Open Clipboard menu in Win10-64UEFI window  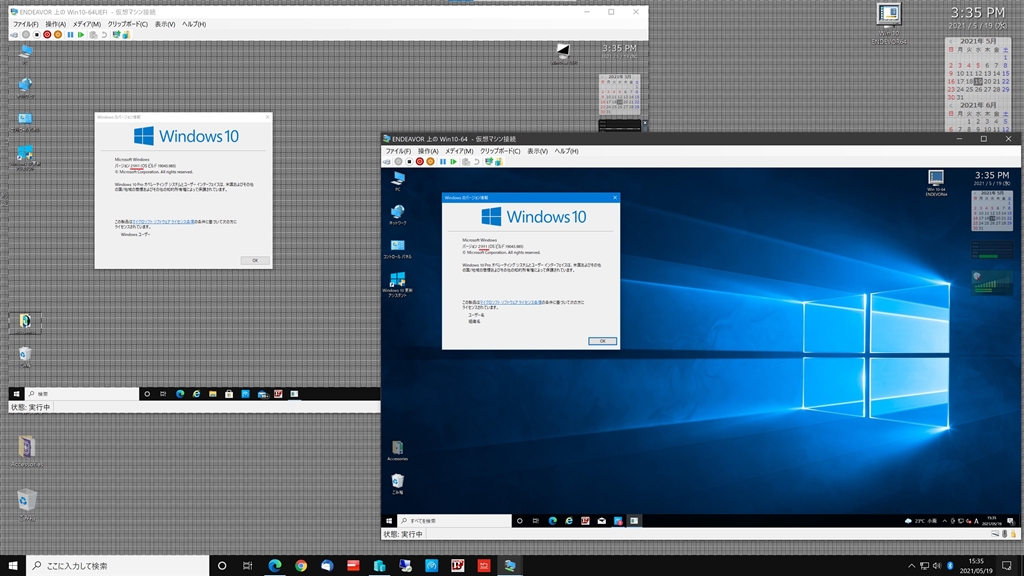click(127, 24)
